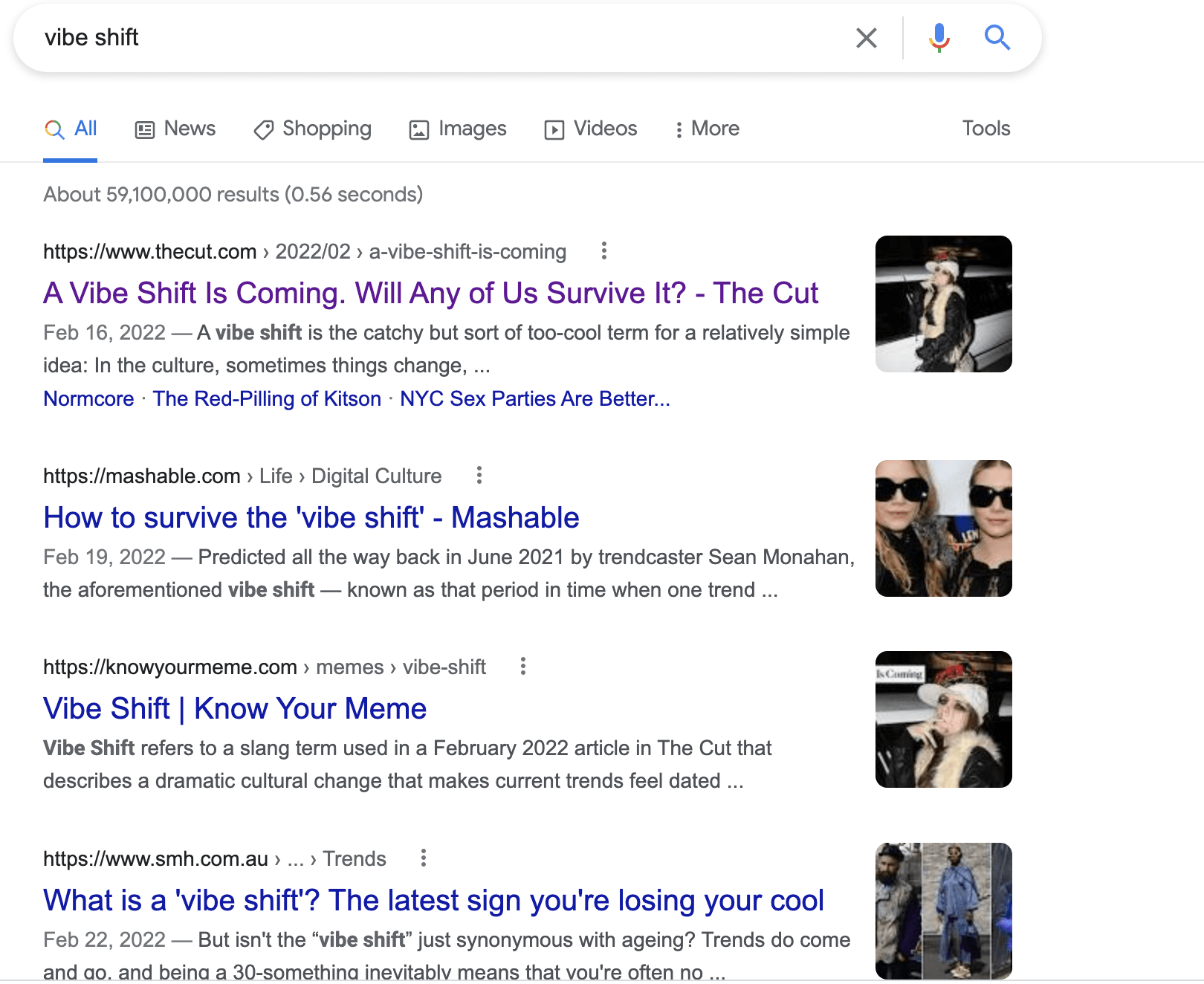Switch to the News tab

click(175, 129)
